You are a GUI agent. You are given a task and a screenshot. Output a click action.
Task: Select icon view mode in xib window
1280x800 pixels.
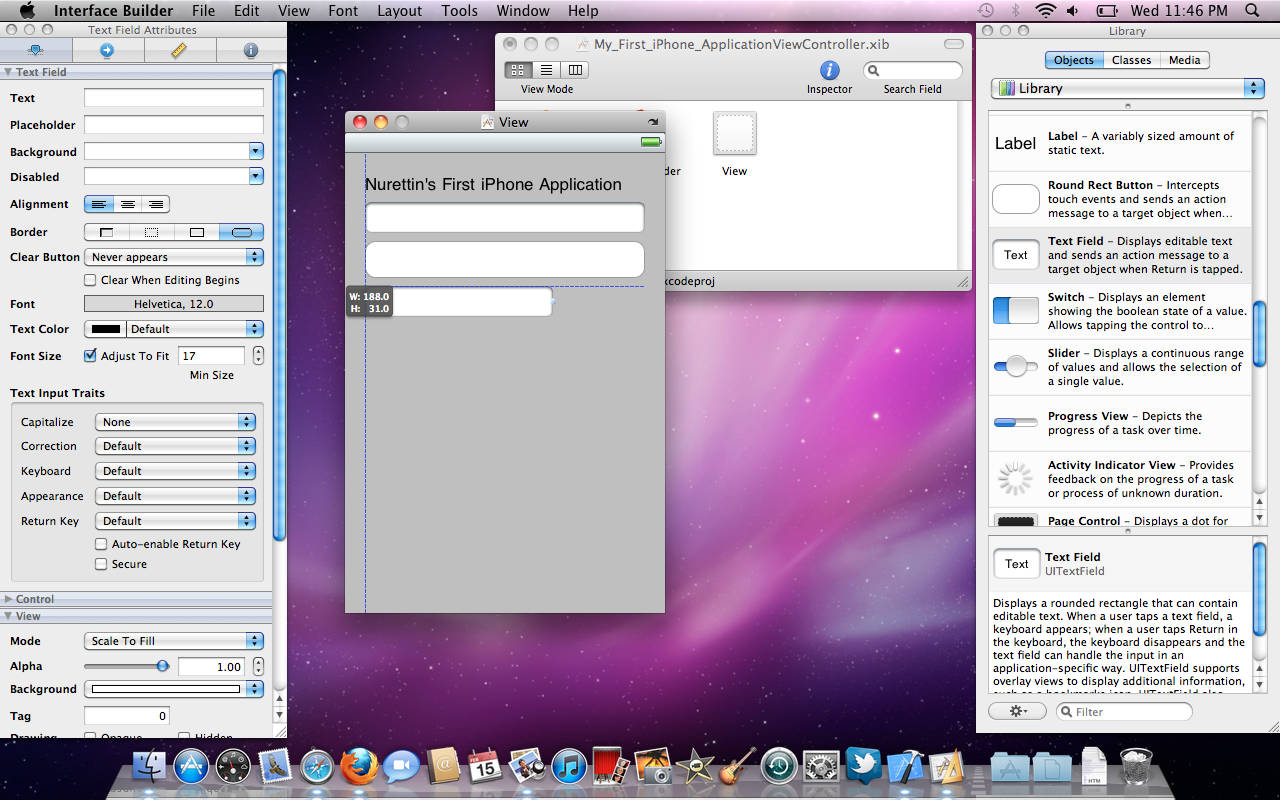[x=518, y=70]
